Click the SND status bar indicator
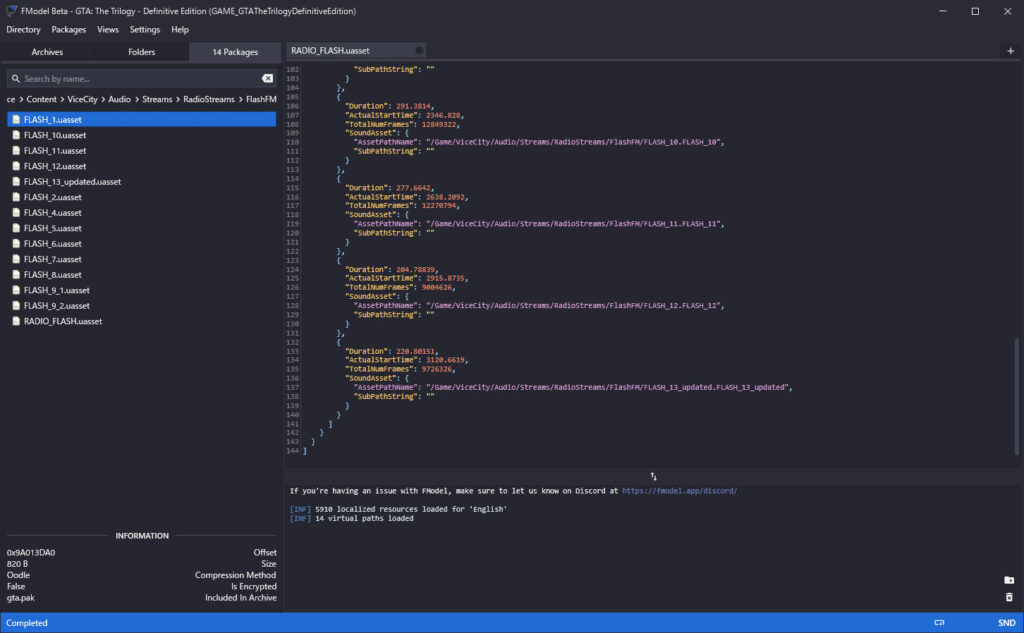 click(1006, 623)
